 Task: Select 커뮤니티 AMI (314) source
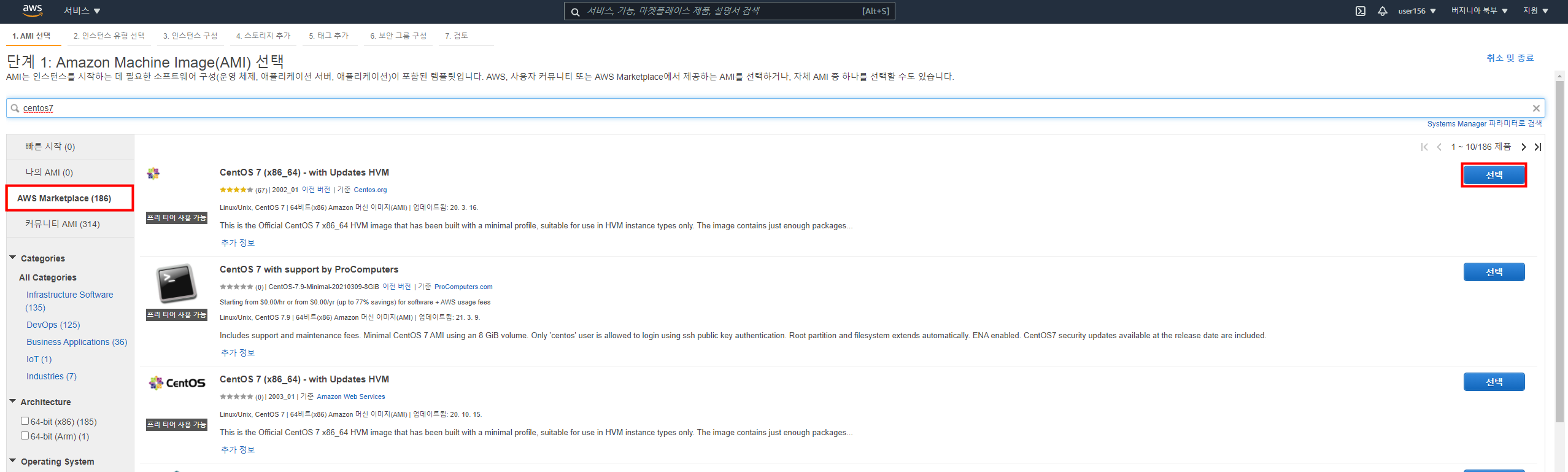point(70,224)
